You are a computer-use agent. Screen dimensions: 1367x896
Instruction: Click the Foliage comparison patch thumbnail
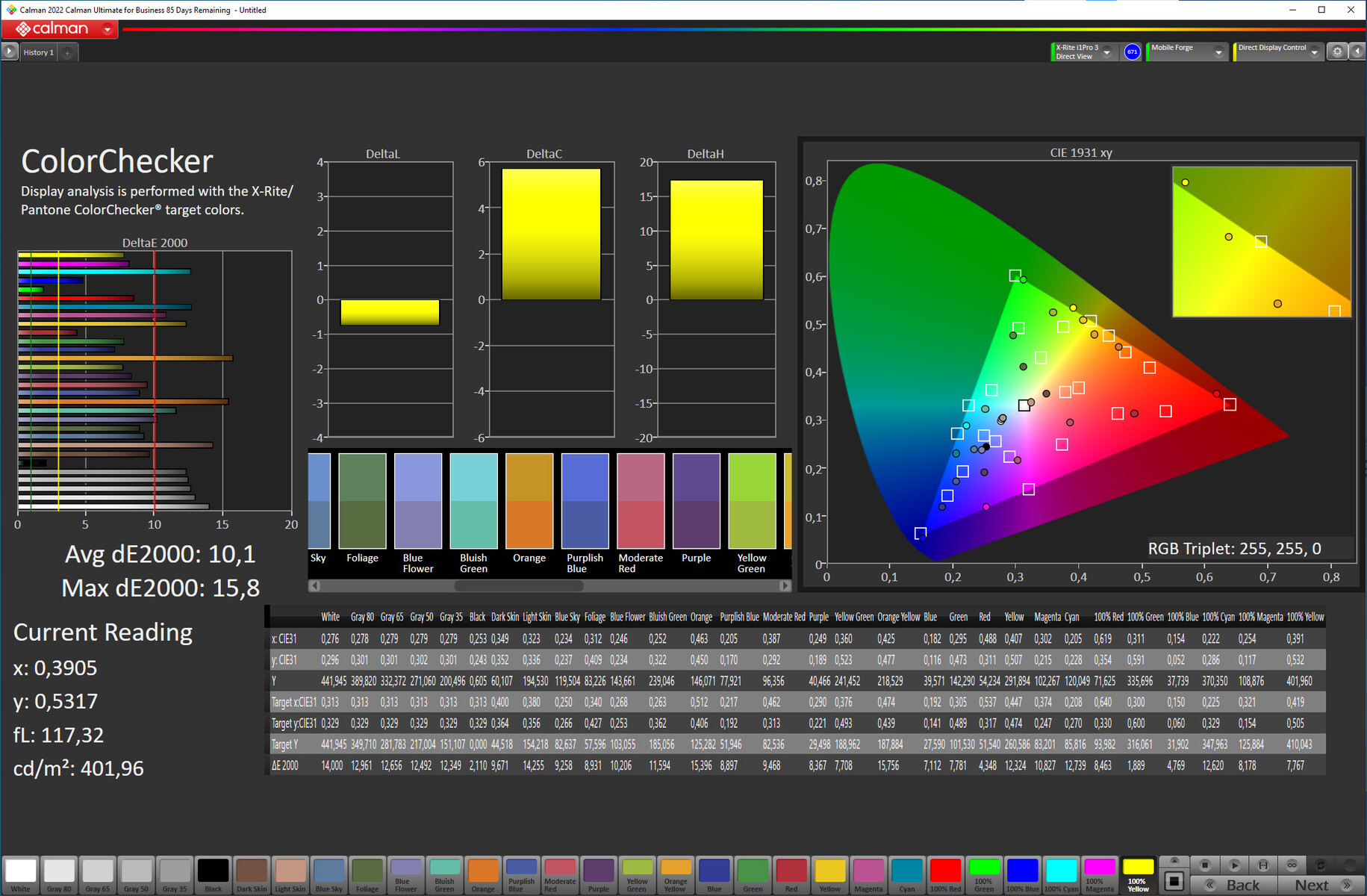pos(362,501)
